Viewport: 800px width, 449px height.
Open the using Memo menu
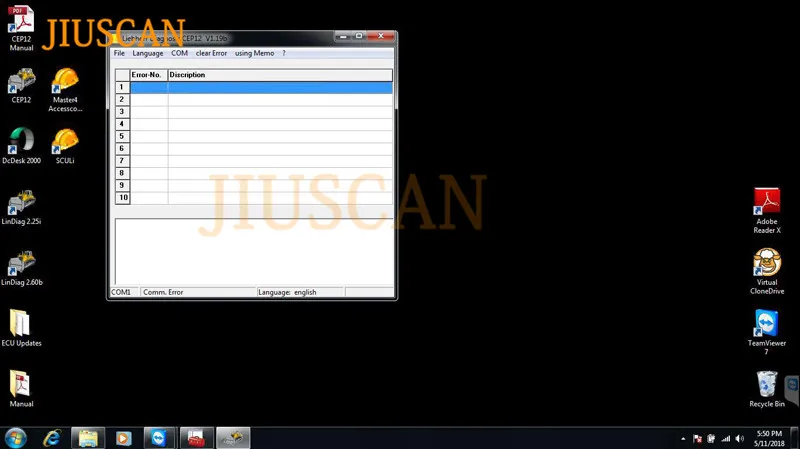click(x=254, y=53)
